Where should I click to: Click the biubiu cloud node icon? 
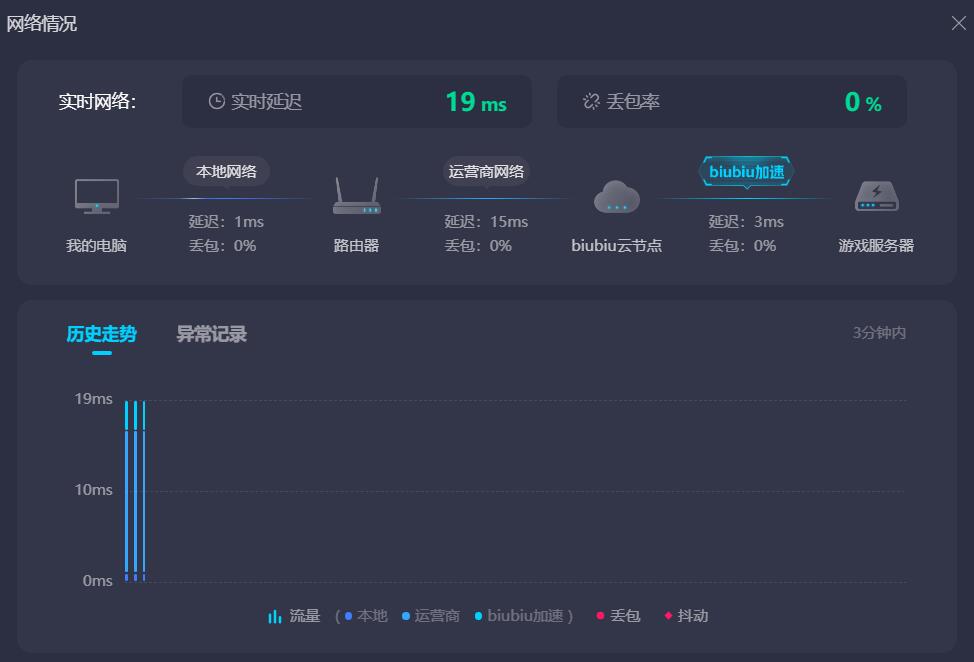[616, 197]
